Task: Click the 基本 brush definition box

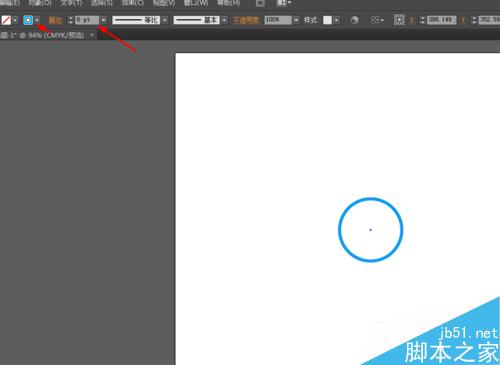Action: click(196, 20)
